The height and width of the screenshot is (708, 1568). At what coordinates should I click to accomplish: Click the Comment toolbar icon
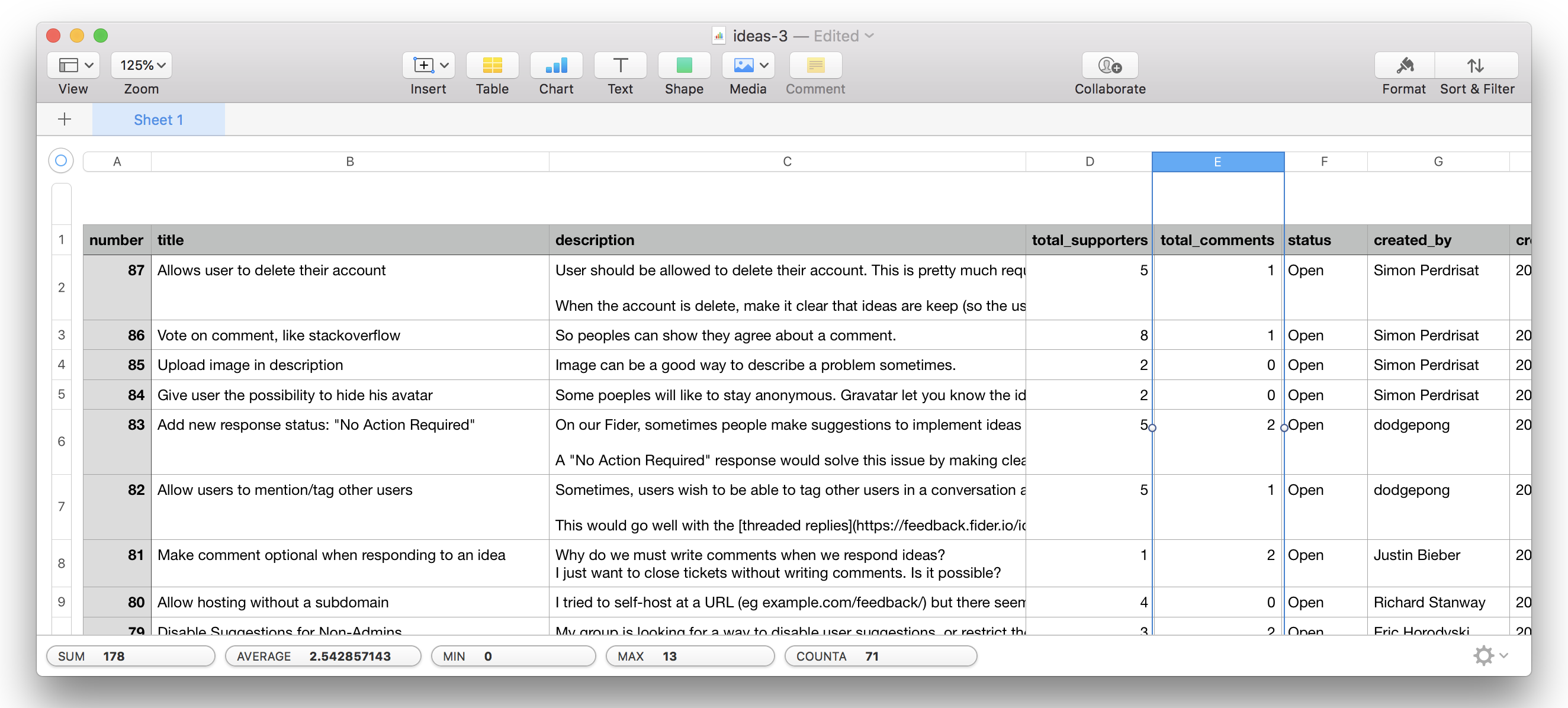tap(815, 65)
